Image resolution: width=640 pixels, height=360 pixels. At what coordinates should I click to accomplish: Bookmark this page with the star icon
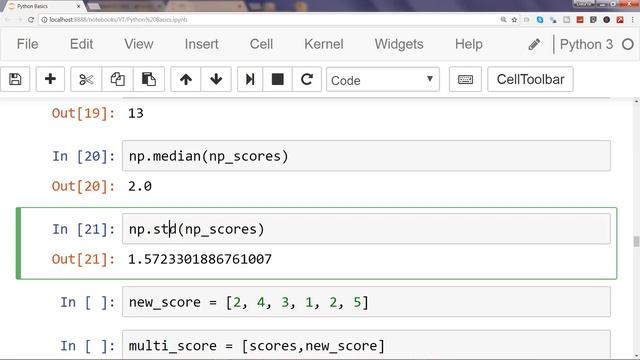514,20
